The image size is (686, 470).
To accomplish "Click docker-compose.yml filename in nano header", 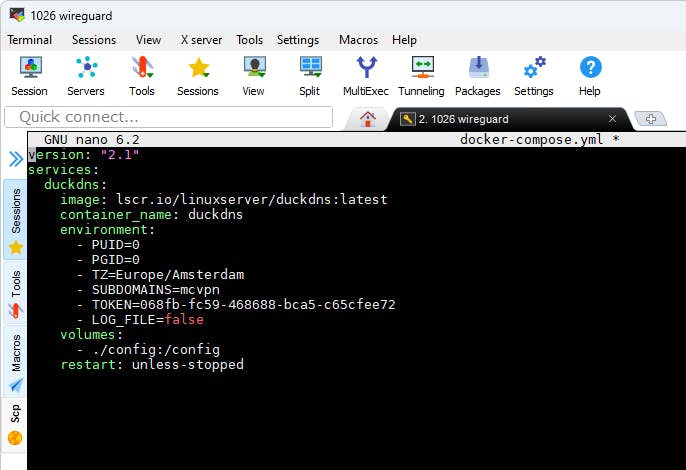I will coord(532,140).
